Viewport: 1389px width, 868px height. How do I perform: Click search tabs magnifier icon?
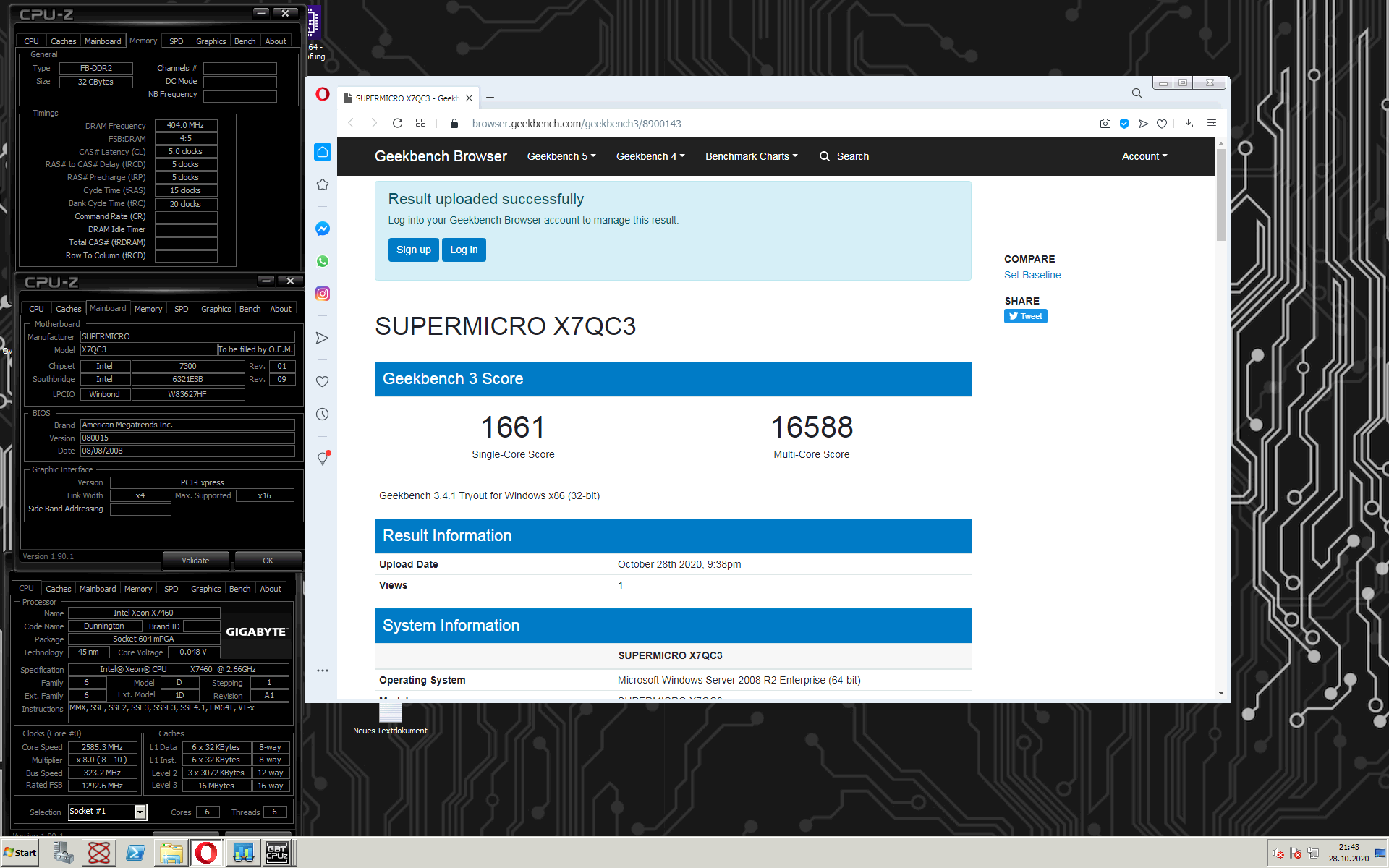1137,93
